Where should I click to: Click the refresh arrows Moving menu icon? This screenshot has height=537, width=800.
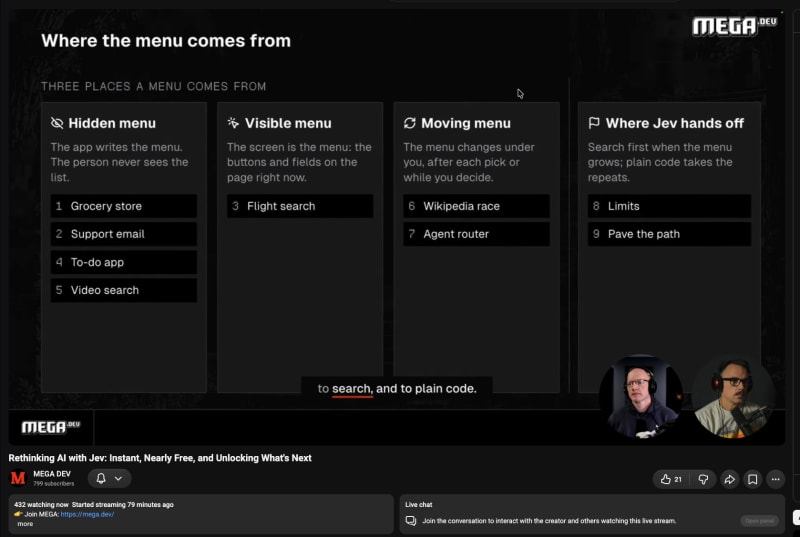click(x=410, y=123)
